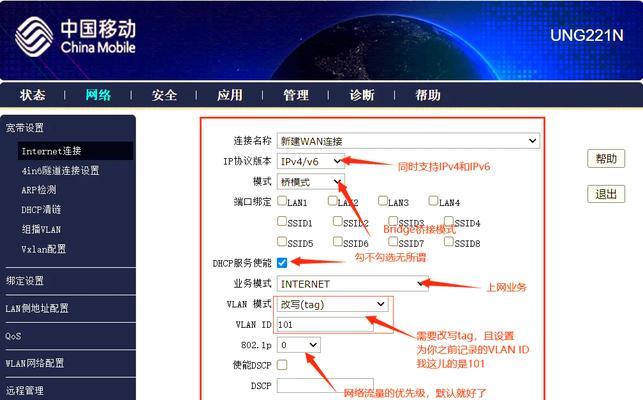Screen dimensions: 643x400
Task: Check the SSID4 binding box
Action: click(x=449, y=221)
